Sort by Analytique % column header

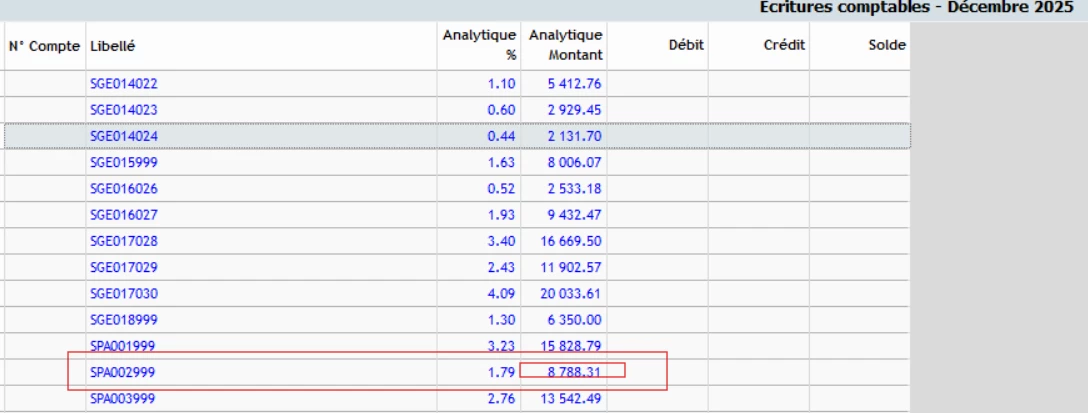coord(479,45)
